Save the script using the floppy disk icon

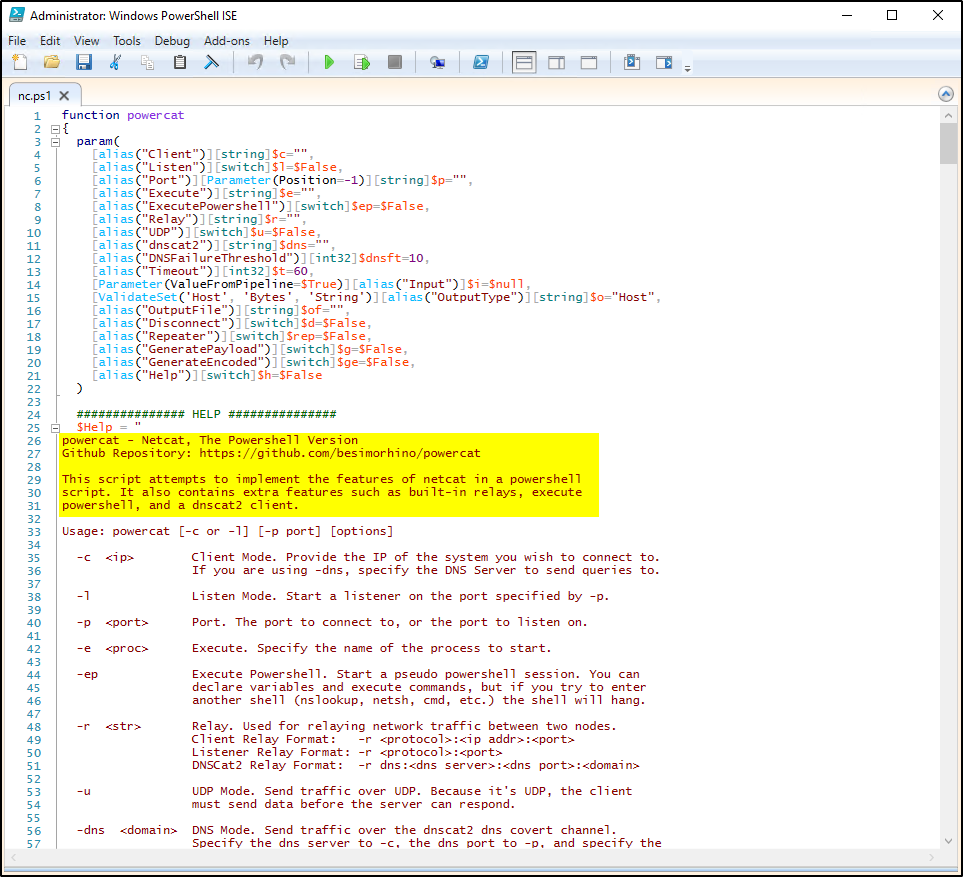pyautogui.click(x=84, y=62)
